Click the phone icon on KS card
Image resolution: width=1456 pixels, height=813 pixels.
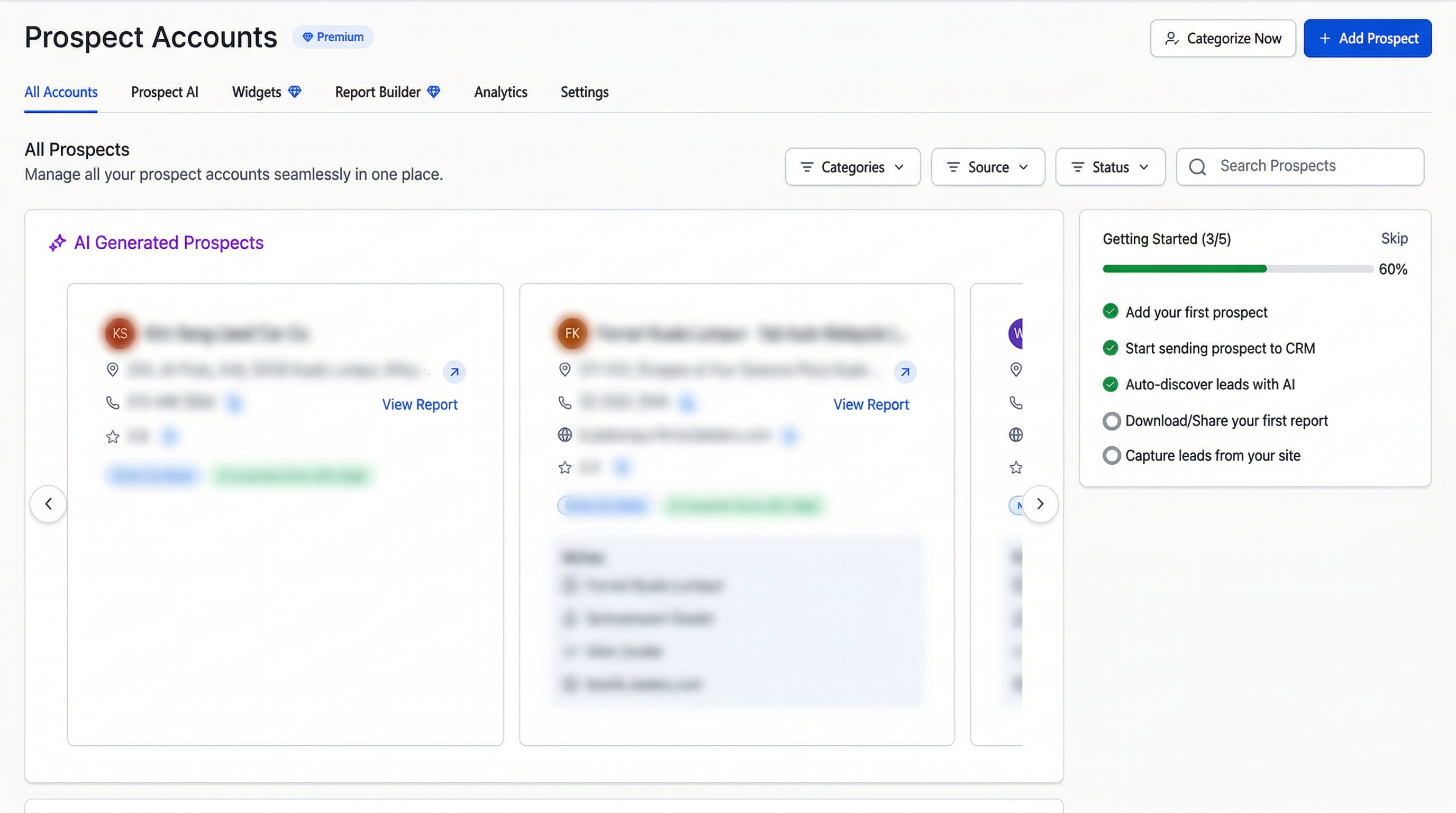113,403
